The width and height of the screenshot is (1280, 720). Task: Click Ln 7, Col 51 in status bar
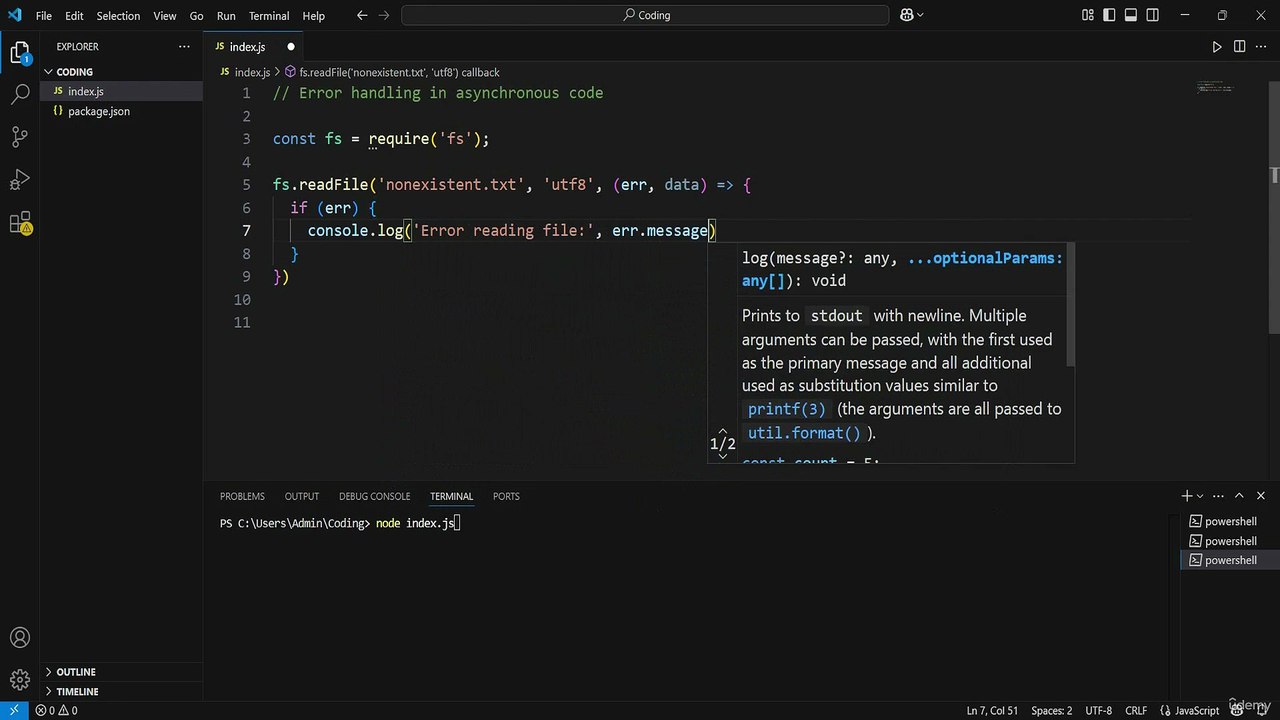[992, 710]
